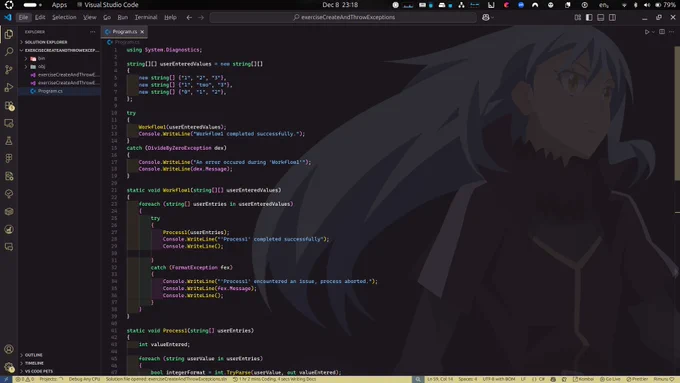Open the Copilot chat icon in title bar
Viewport: 680px width, 383px height.
point(486,17)
